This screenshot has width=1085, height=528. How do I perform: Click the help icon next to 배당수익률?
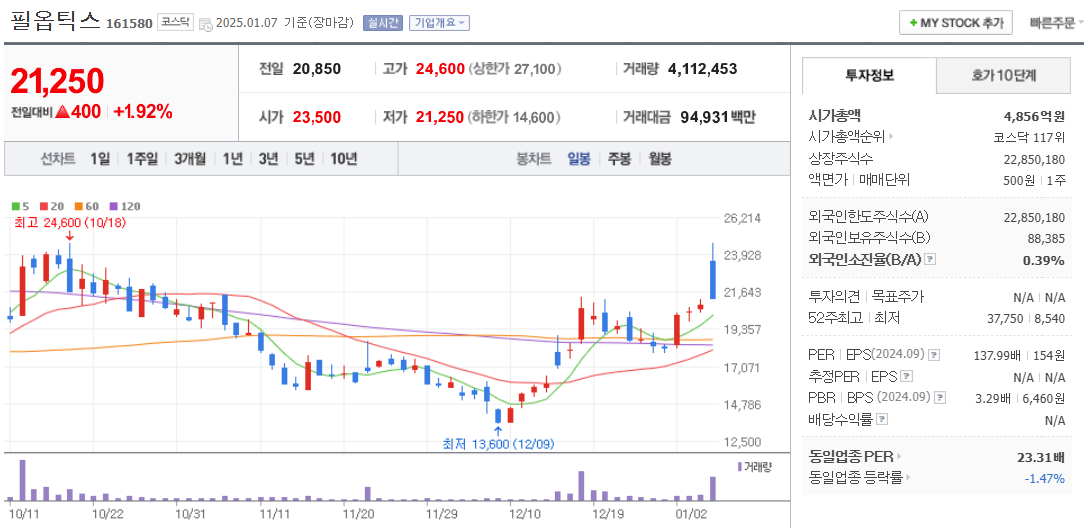(x=882, y=419)
